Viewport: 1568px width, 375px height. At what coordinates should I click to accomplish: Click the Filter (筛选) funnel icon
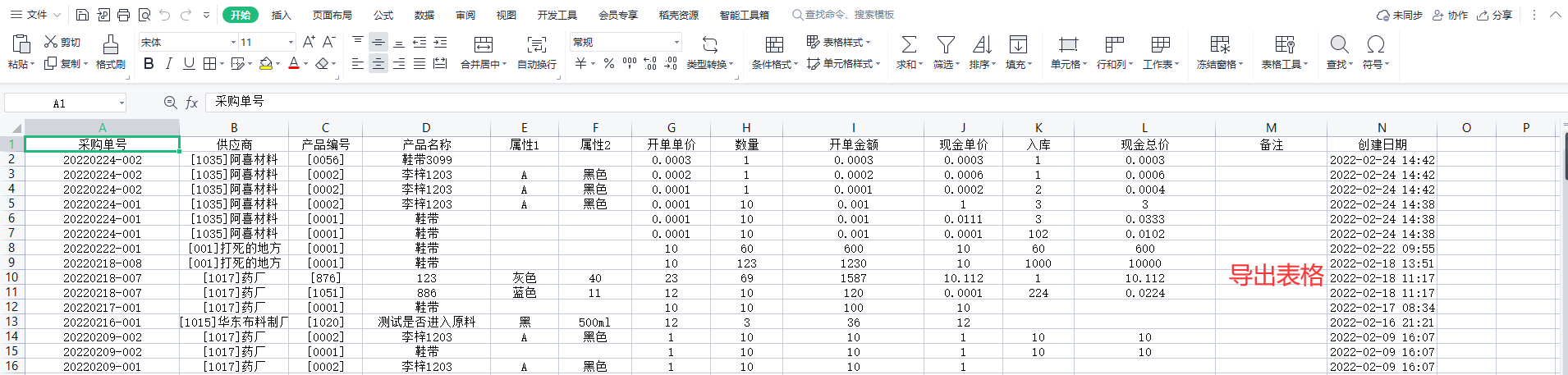[946, 44]
